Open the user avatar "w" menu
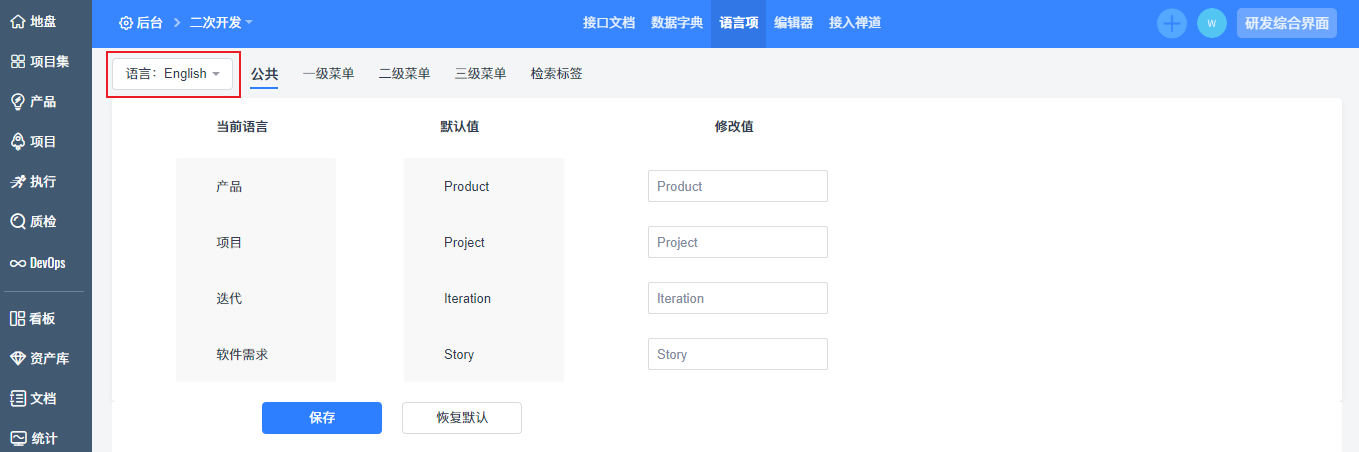Viewport: 1359px width, 452px height. [x=1212, y=23]
